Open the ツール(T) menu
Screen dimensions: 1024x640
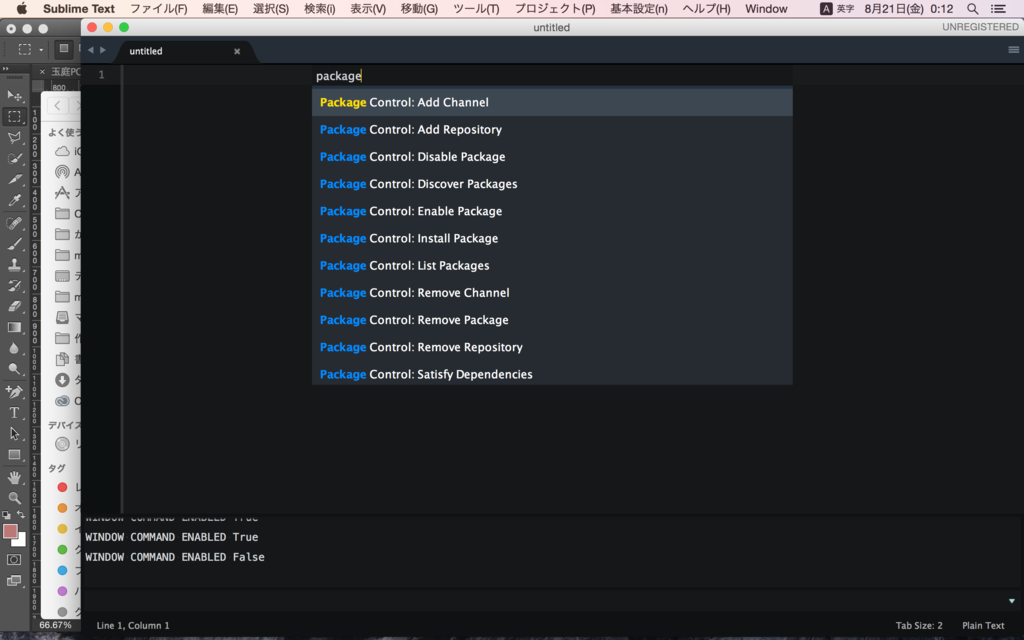coord(476,9)
